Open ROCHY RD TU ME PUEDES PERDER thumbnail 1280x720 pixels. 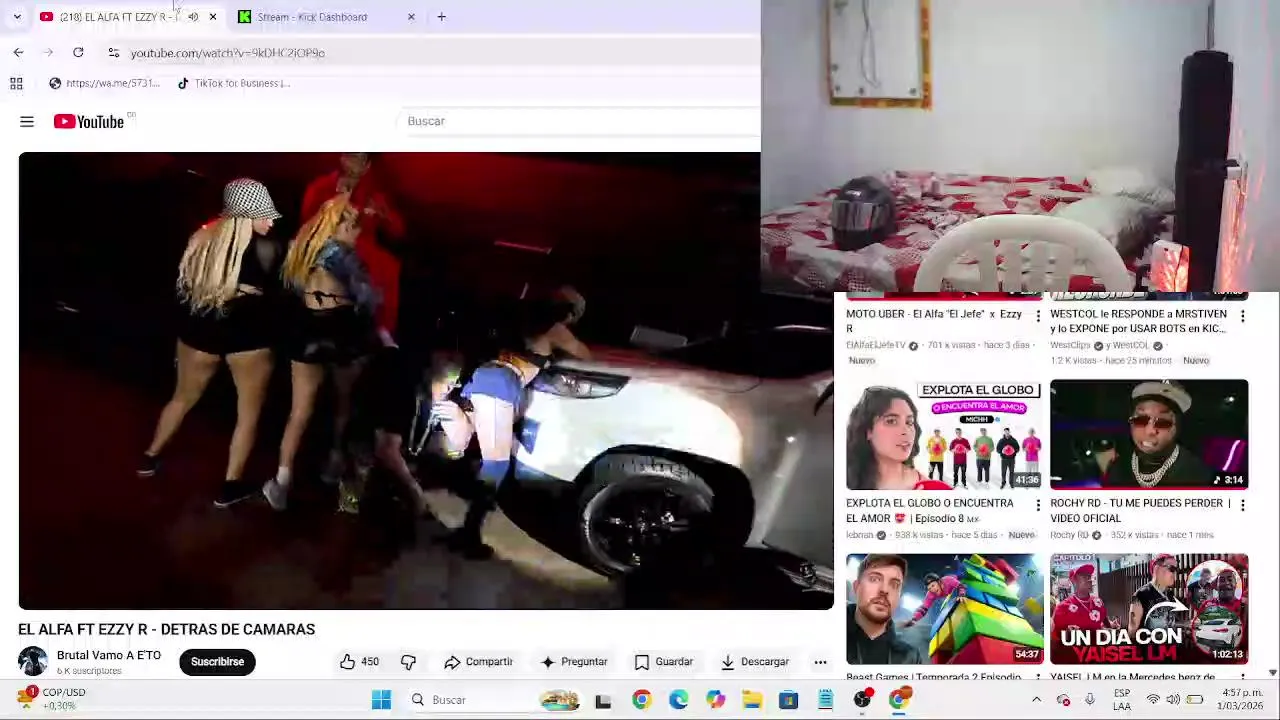coord(1149,434)
